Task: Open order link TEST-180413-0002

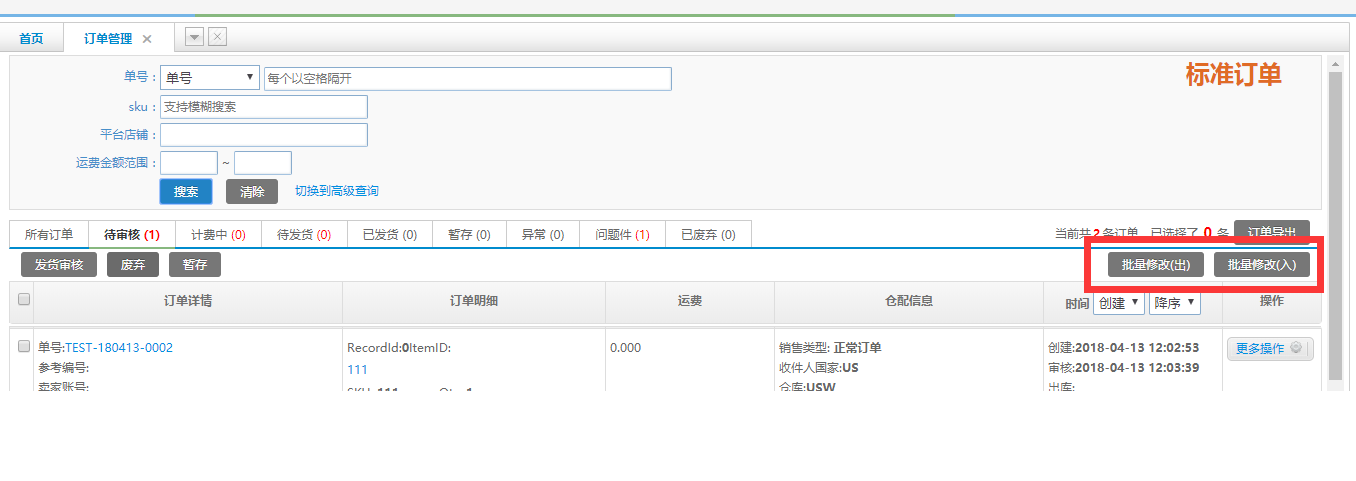Action: tap(118, 348)
